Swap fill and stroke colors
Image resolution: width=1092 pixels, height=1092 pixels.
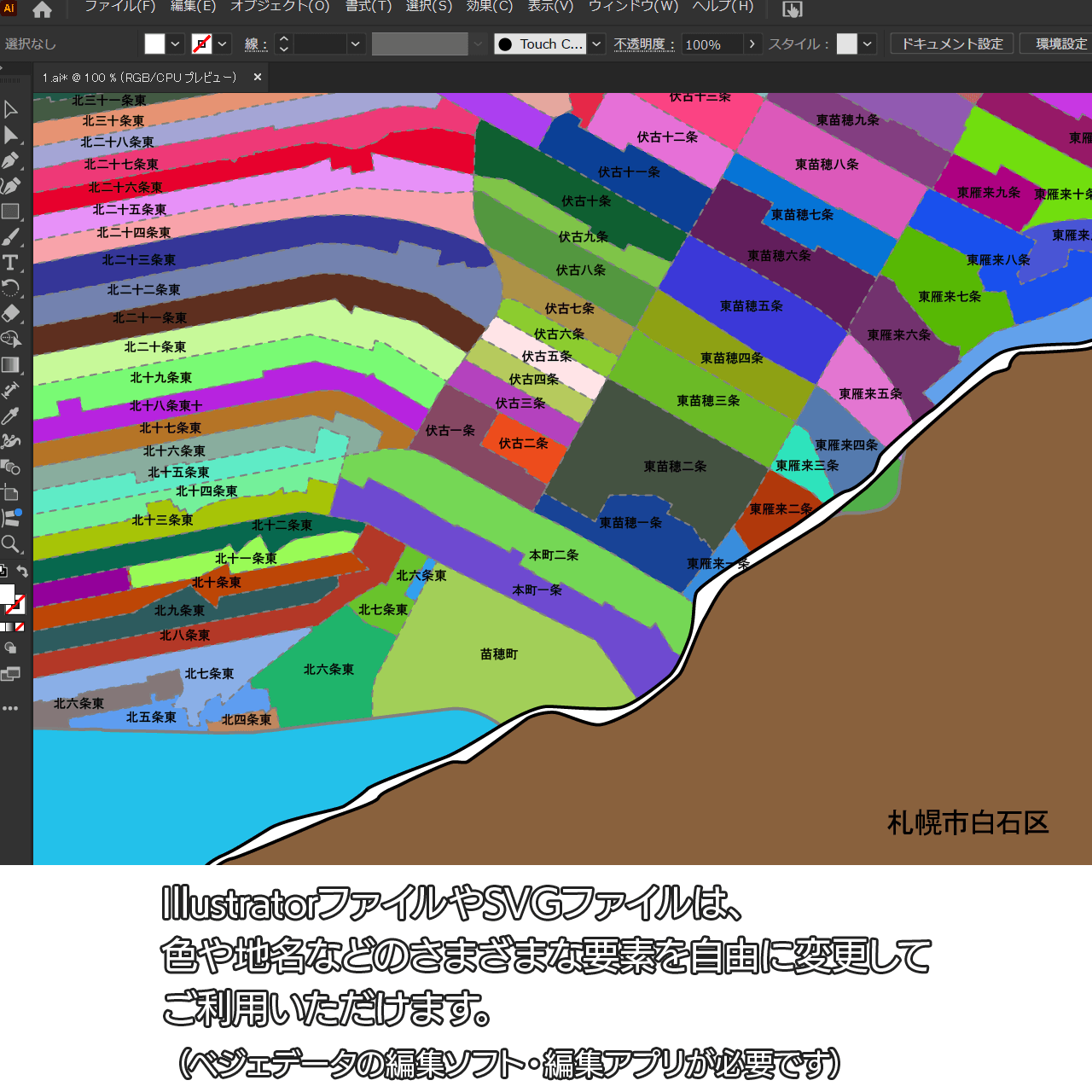23,572
